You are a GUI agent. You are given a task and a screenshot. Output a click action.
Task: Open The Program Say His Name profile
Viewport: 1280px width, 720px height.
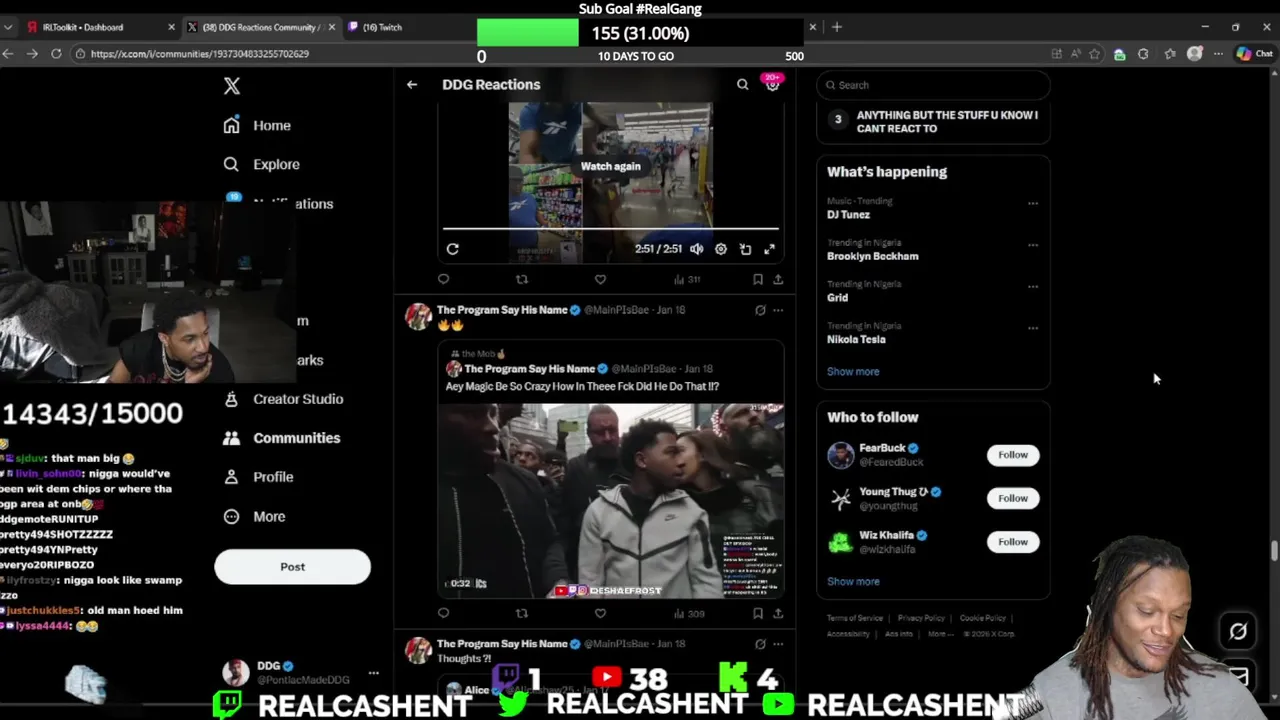pyautogui.click(x=502, y=310)
